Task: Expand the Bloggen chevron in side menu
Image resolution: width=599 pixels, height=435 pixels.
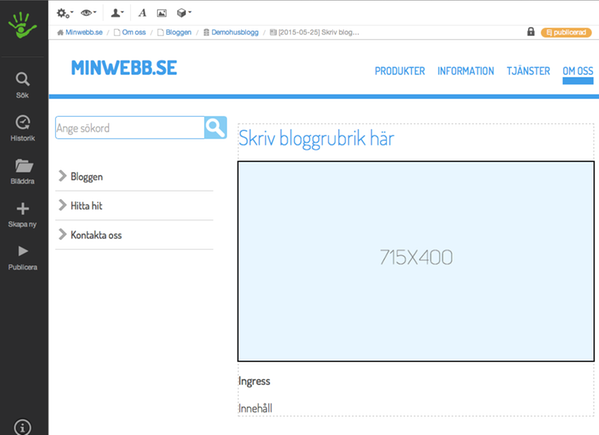Action: click(x=62, y=176)
